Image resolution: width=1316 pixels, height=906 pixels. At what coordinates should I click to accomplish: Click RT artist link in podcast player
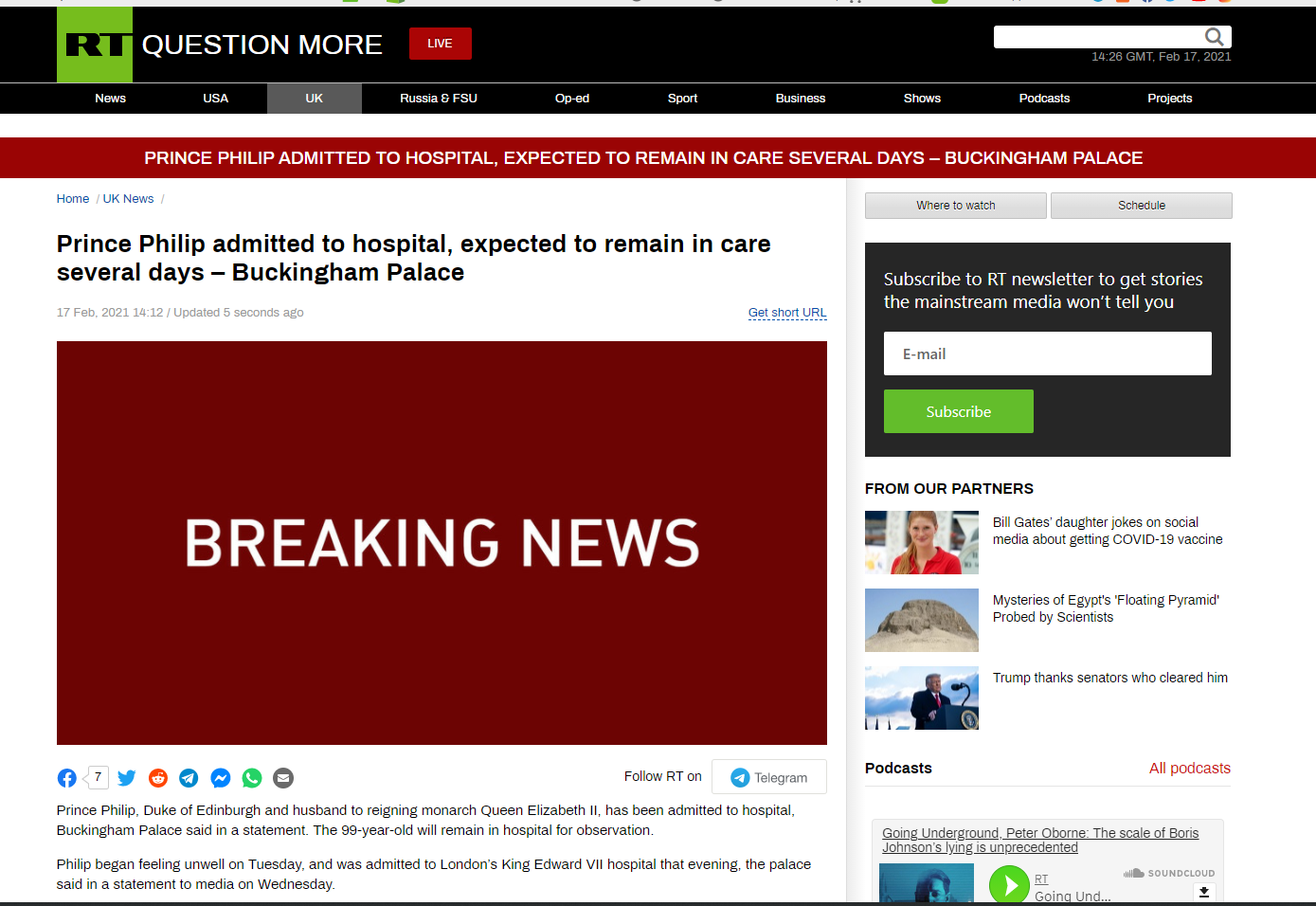pos(1041,879)
